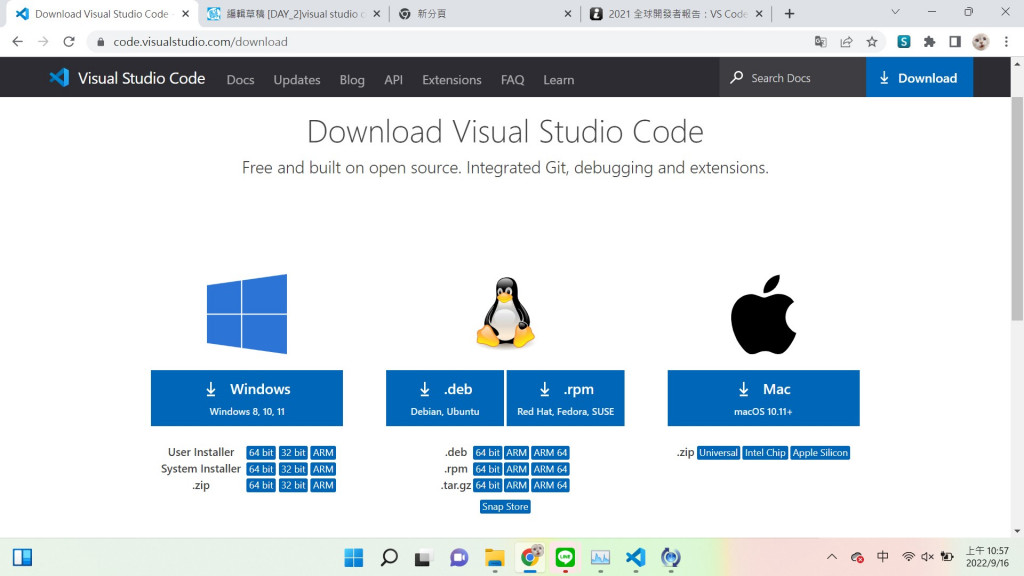Open the Docs menu item

pos(240,80)
